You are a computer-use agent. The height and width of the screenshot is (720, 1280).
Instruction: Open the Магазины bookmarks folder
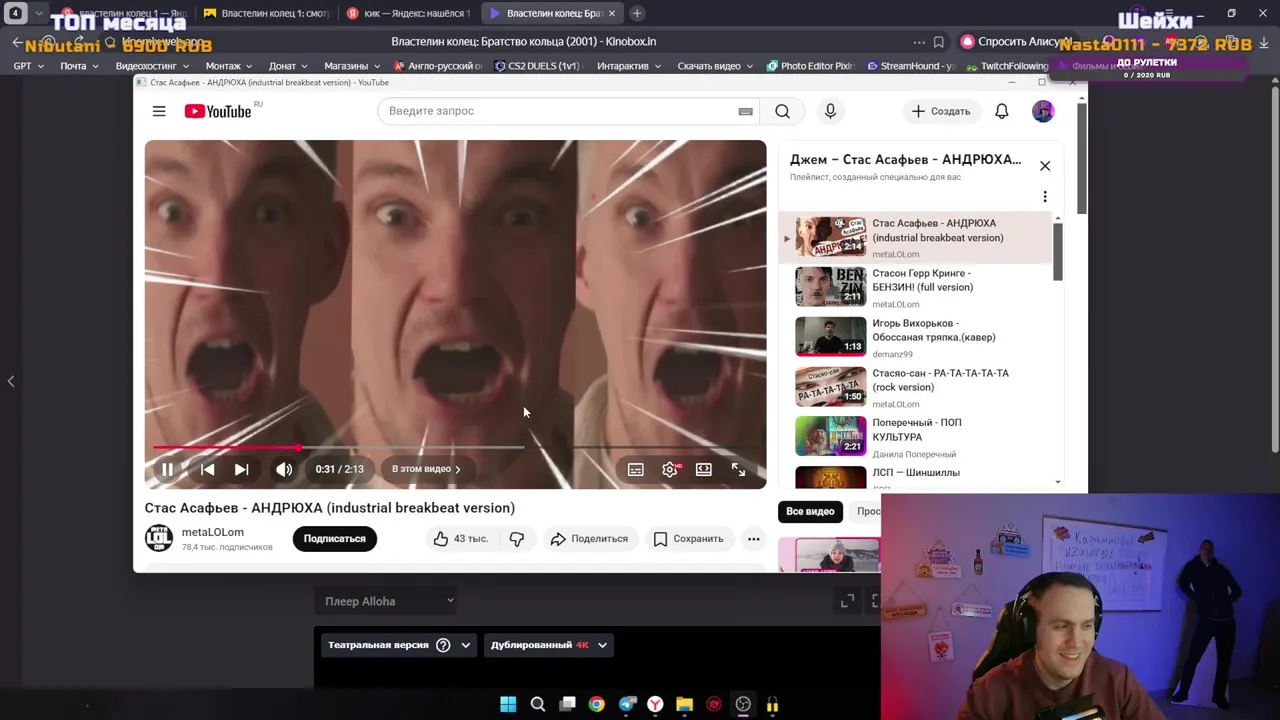(x=352, y=66)
